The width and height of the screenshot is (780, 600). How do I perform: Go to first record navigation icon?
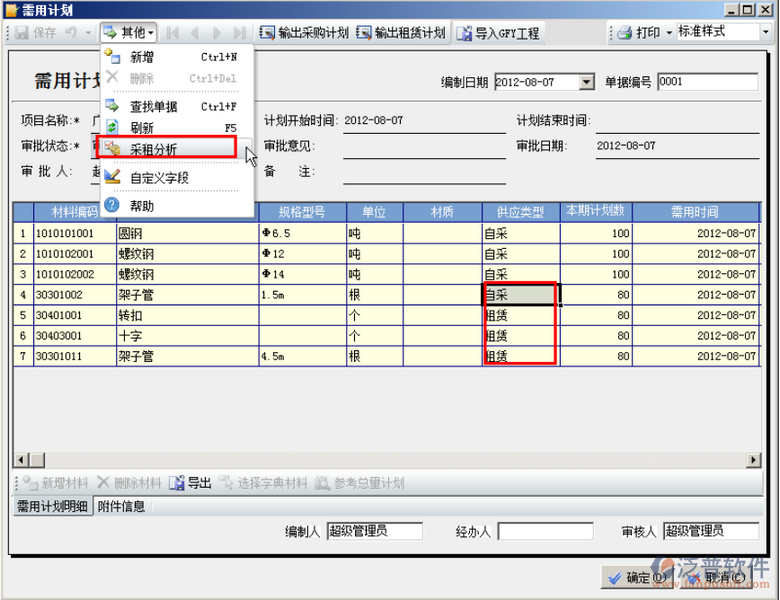[173, 33]
